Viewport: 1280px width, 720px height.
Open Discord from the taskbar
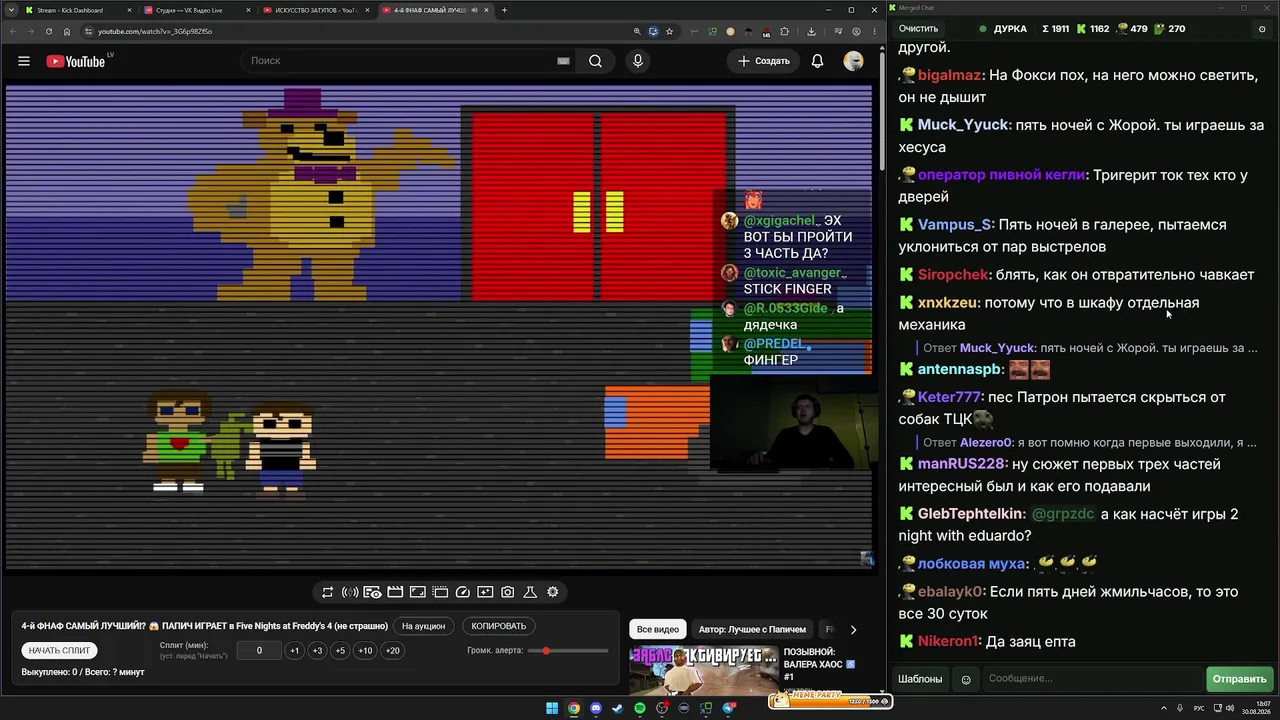[x=596, y=709]
